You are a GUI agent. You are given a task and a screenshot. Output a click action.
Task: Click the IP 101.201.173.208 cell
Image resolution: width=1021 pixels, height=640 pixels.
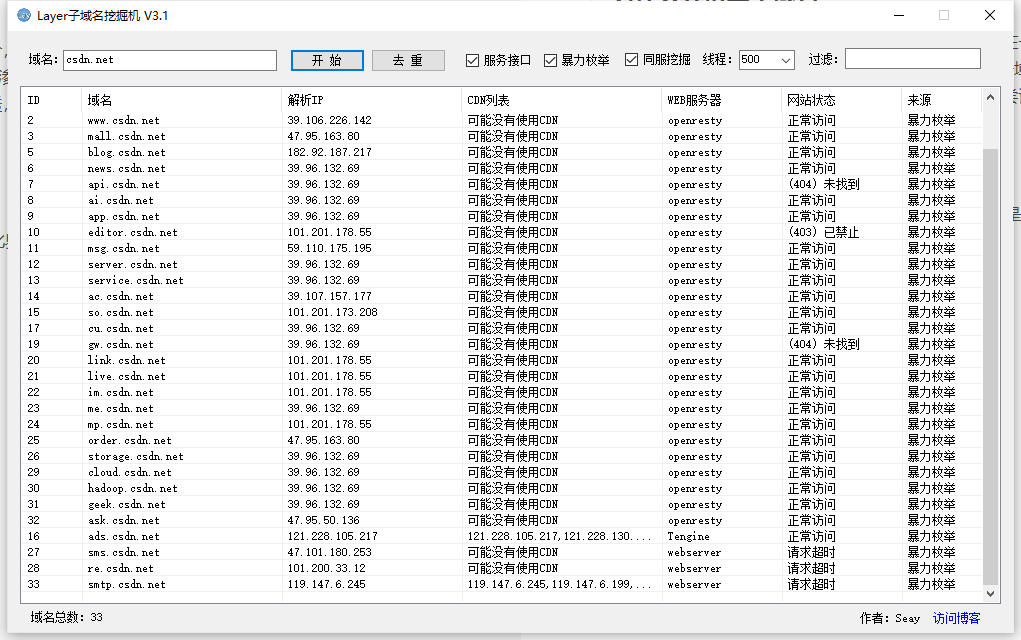(333, 313)
